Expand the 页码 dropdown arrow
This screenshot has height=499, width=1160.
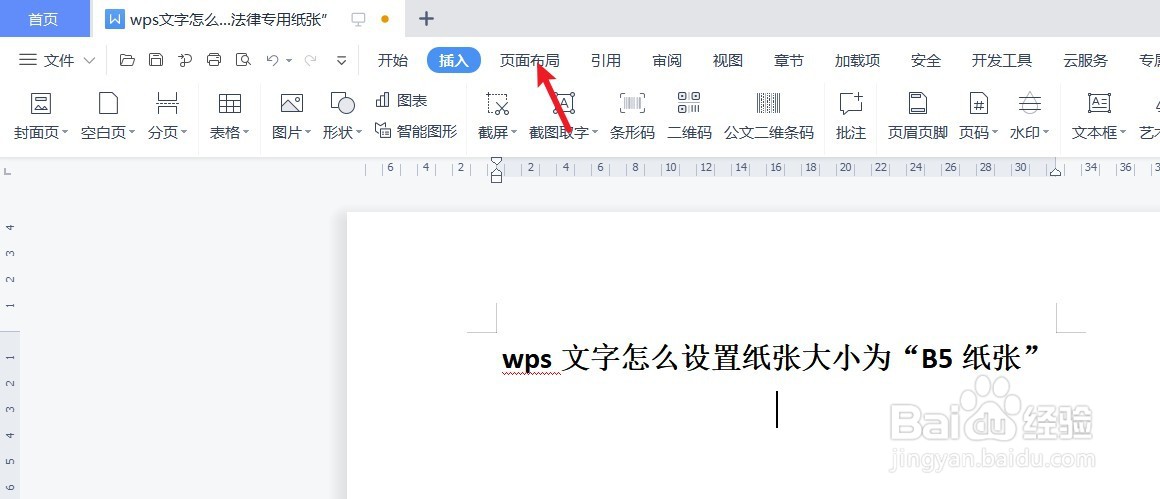coord(995,133)
